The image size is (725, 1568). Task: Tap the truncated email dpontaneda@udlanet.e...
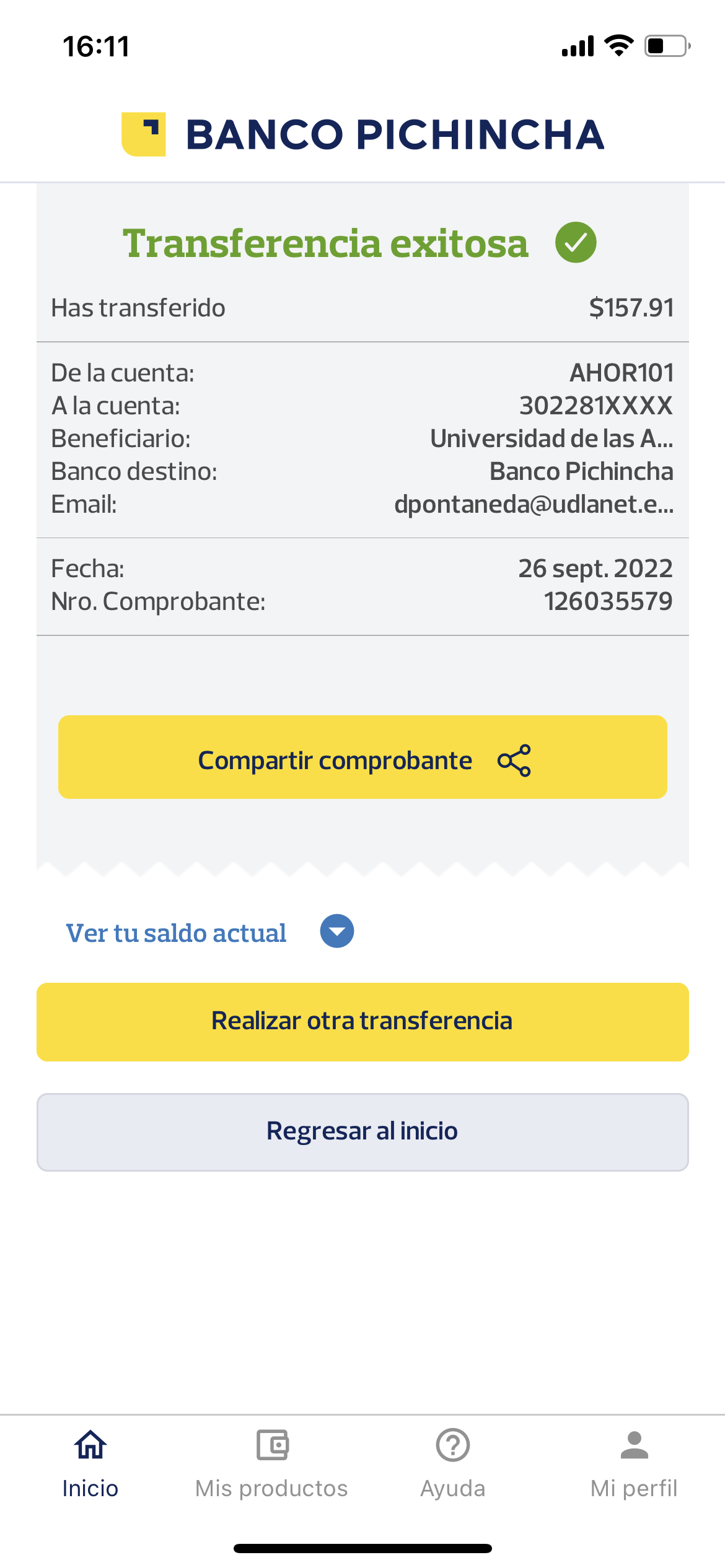coord(534,504)
